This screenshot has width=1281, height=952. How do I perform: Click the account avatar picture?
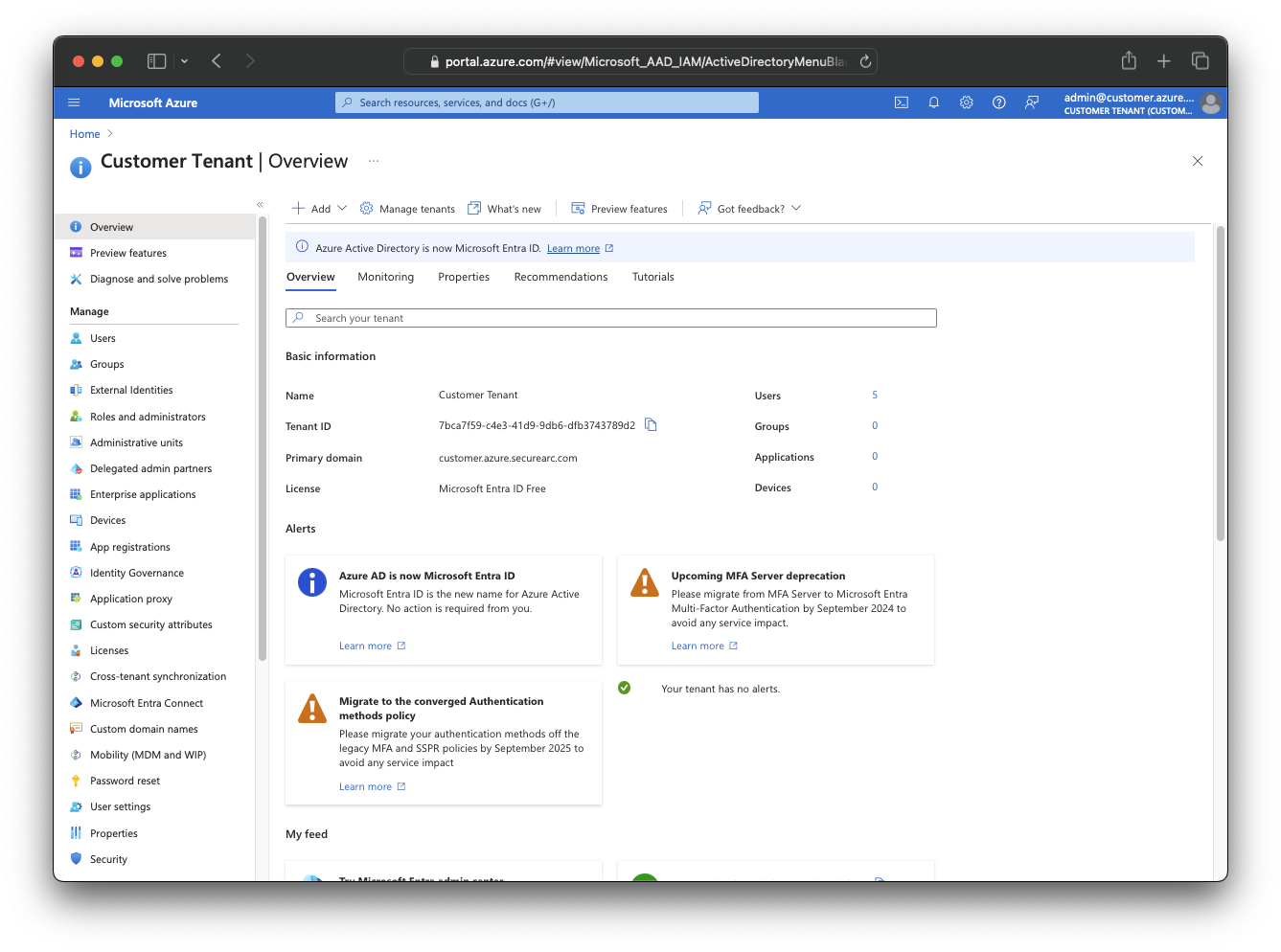click(1211, 103)
